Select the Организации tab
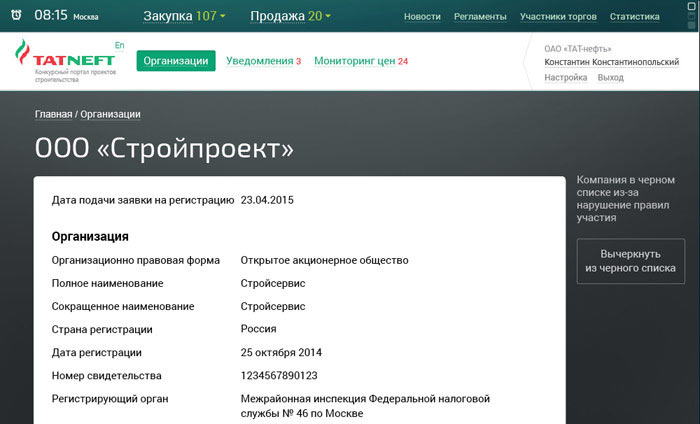This screenshot has width=700, height=424. (x=176, y=61)
